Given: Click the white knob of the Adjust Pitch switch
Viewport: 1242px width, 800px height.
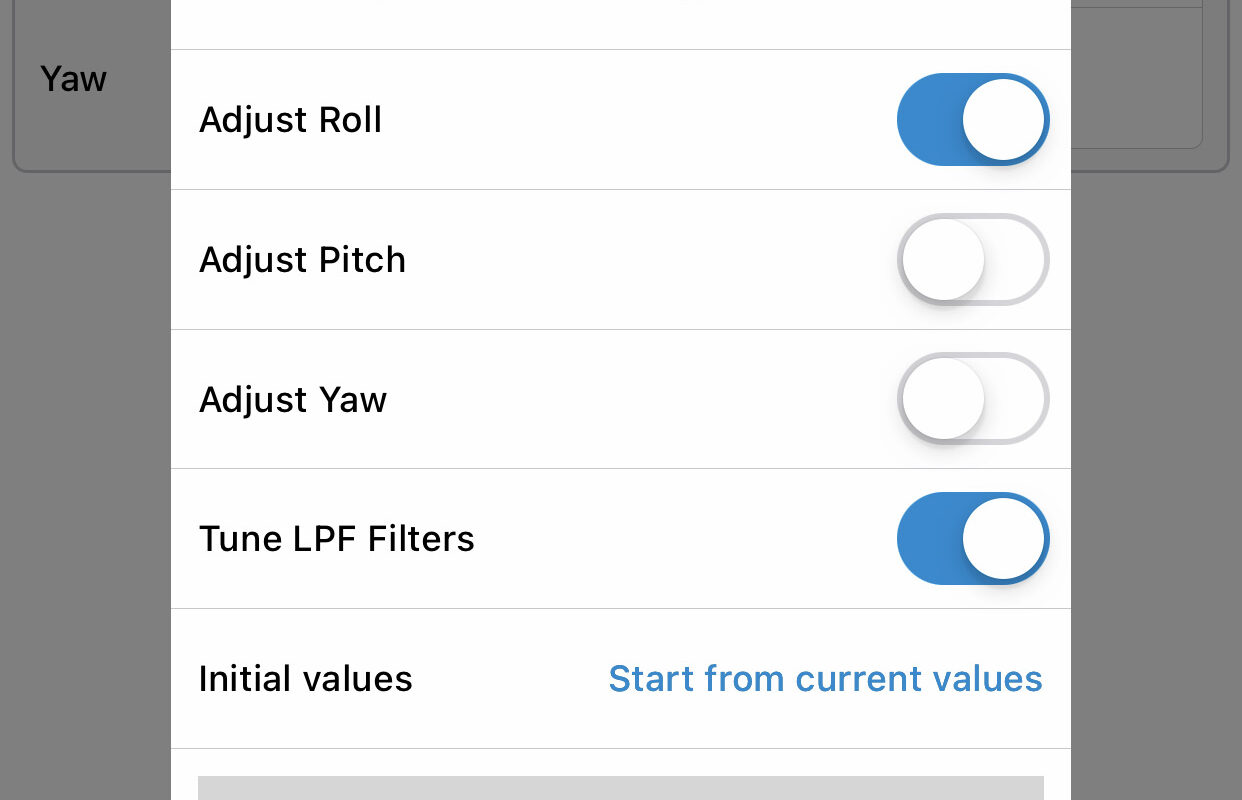Looking at the screenshot, I should point(943,260).
